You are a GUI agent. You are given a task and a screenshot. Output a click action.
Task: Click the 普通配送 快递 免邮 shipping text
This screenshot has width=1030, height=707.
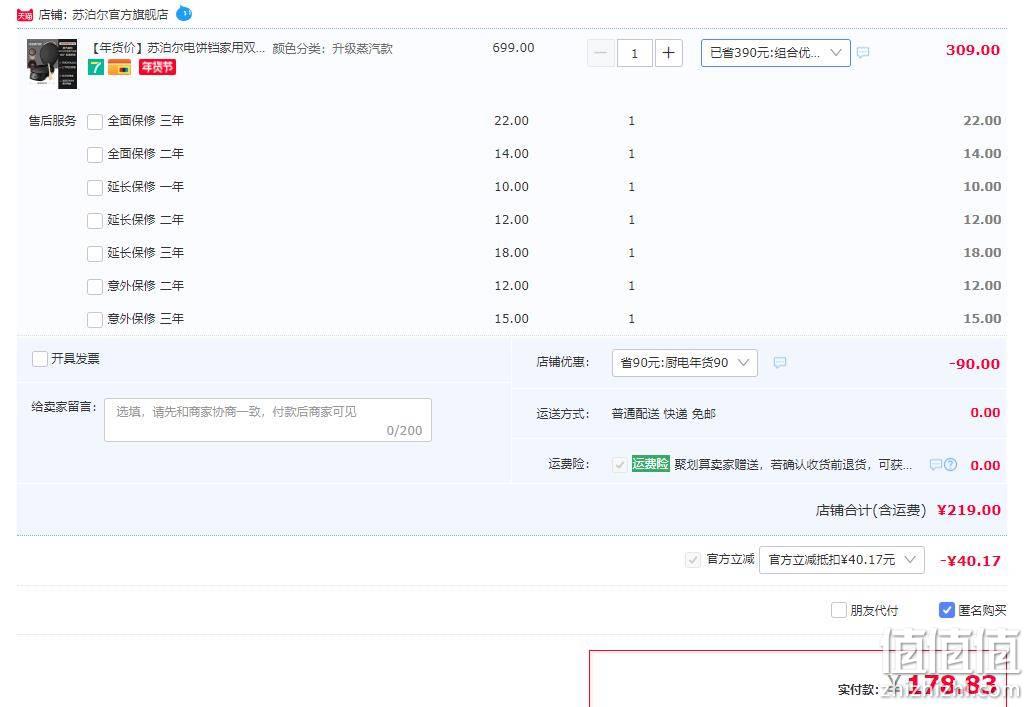click(663, 414)
